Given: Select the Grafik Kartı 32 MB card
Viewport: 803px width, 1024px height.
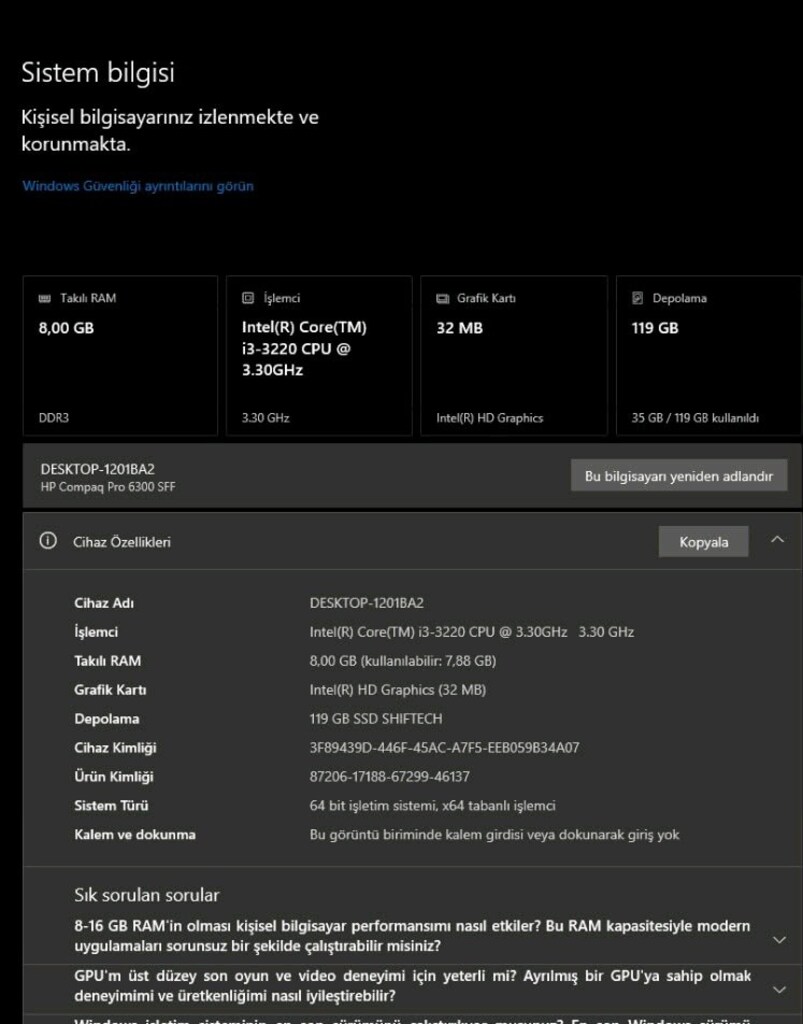Looking at the screenshot, I should [514, 356].
